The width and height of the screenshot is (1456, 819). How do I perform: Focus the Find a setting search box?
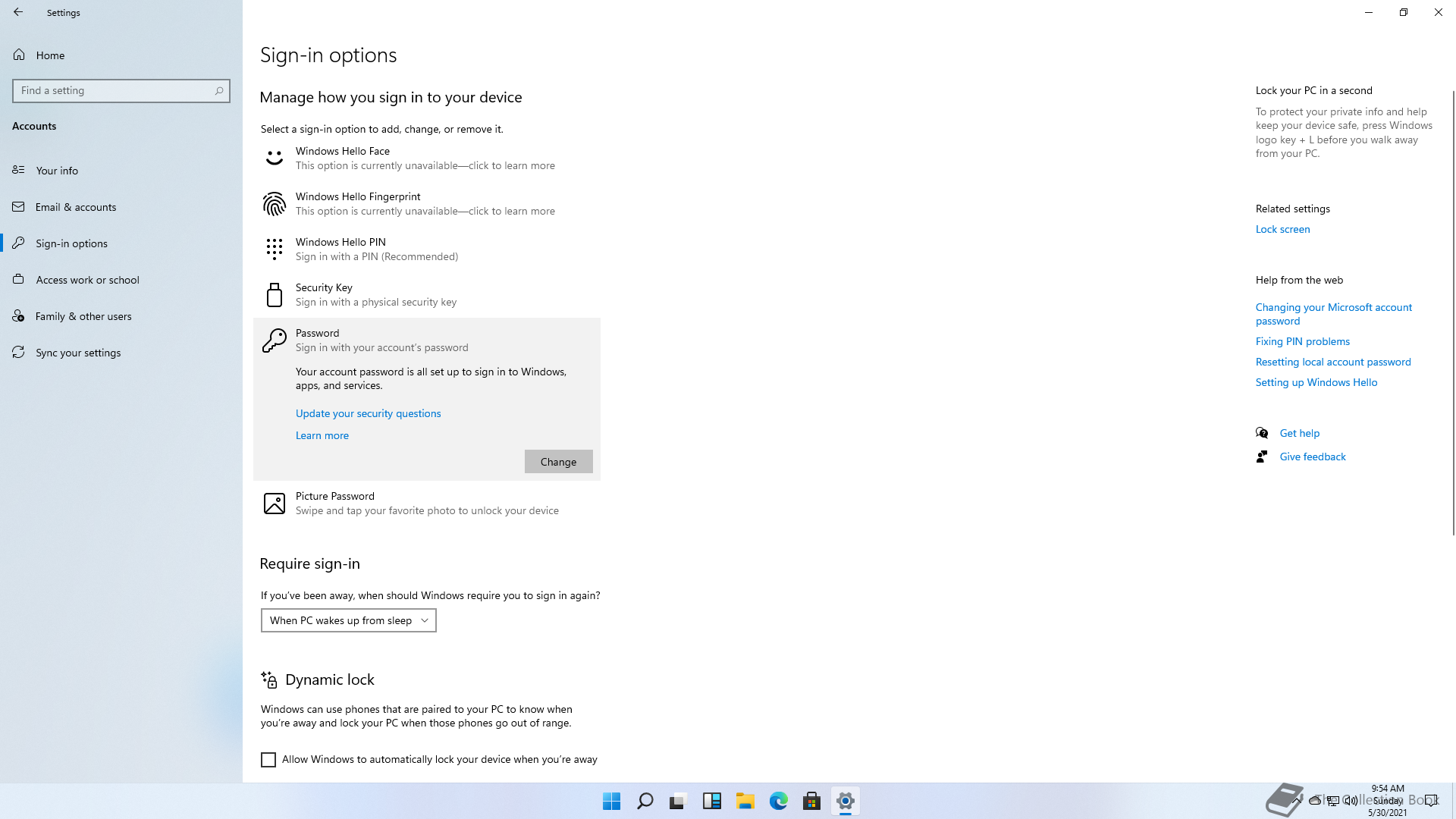click(x=121, y=90)
